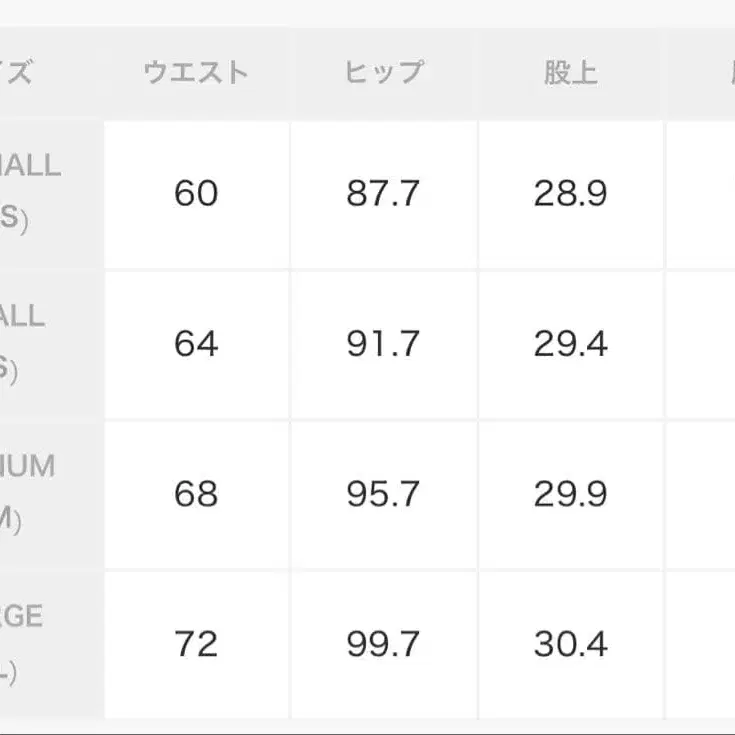The height and width of the screenshot is (735, 735).
Task: Select the hip value 91.7 cell
Action: coord(384,344)
